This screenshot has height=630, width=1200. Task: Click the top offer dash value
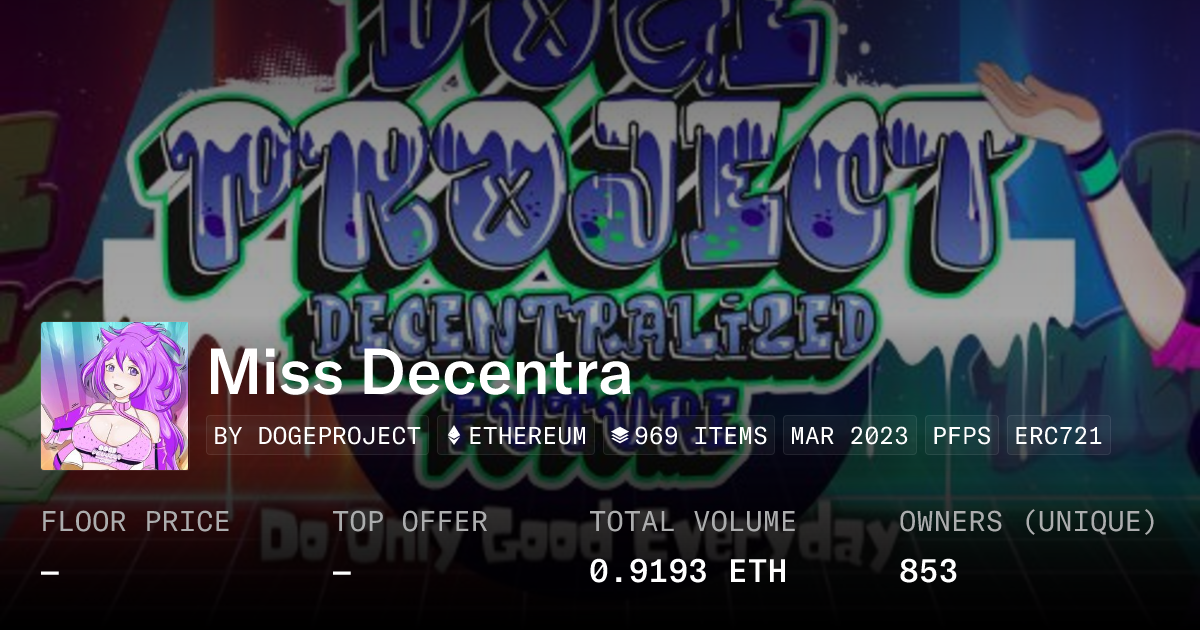(x=342, y=572)
